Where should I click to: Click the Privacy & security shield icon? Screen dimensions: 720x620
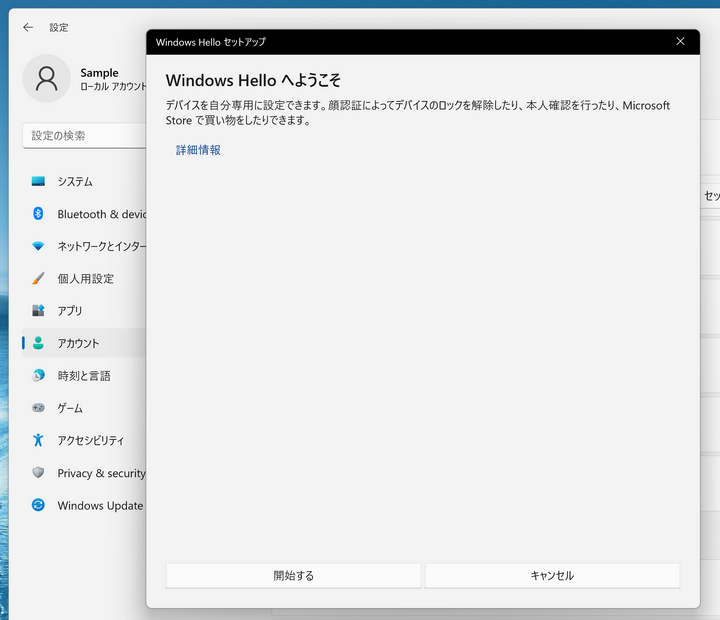point(38,473)
